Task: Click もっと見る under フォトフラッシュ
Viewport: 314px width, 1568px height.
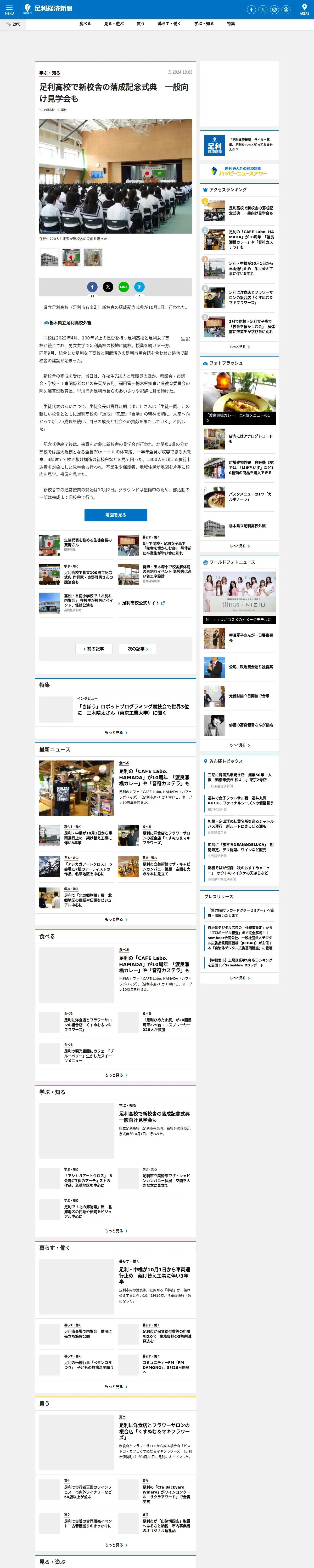Action: pyautogui.click(x=239, y=546)
